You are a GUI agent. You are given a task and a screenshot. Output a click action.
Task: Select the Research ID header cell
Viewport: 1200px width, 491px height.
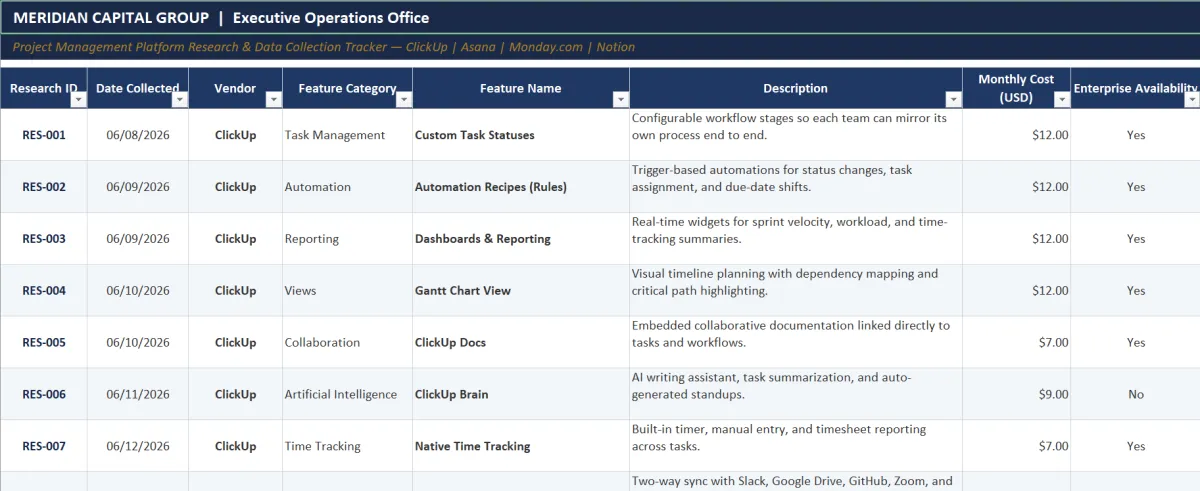coord(44,88)
